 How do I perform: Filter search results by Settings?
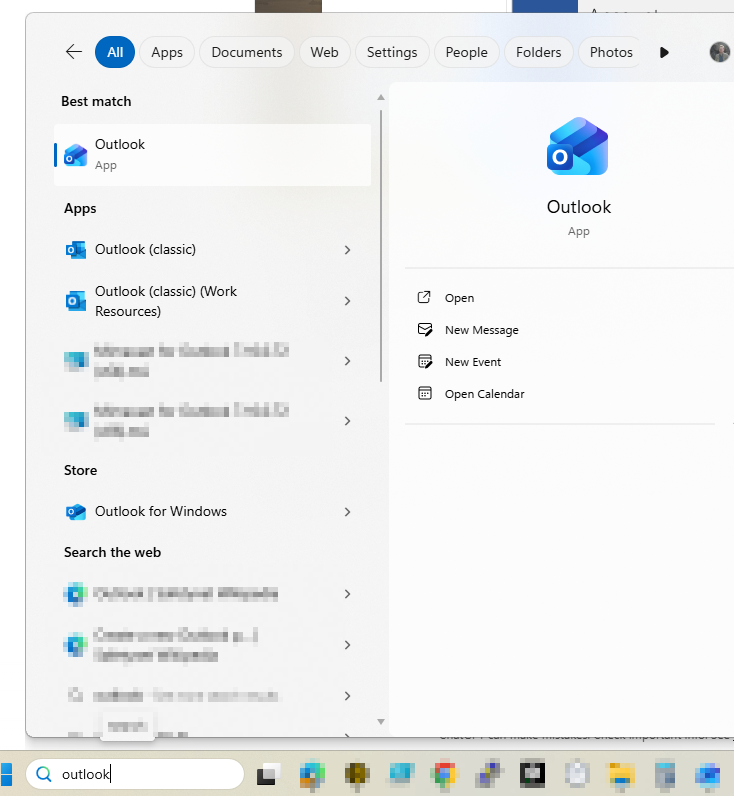pyautogui.click(x=391, y=52)
